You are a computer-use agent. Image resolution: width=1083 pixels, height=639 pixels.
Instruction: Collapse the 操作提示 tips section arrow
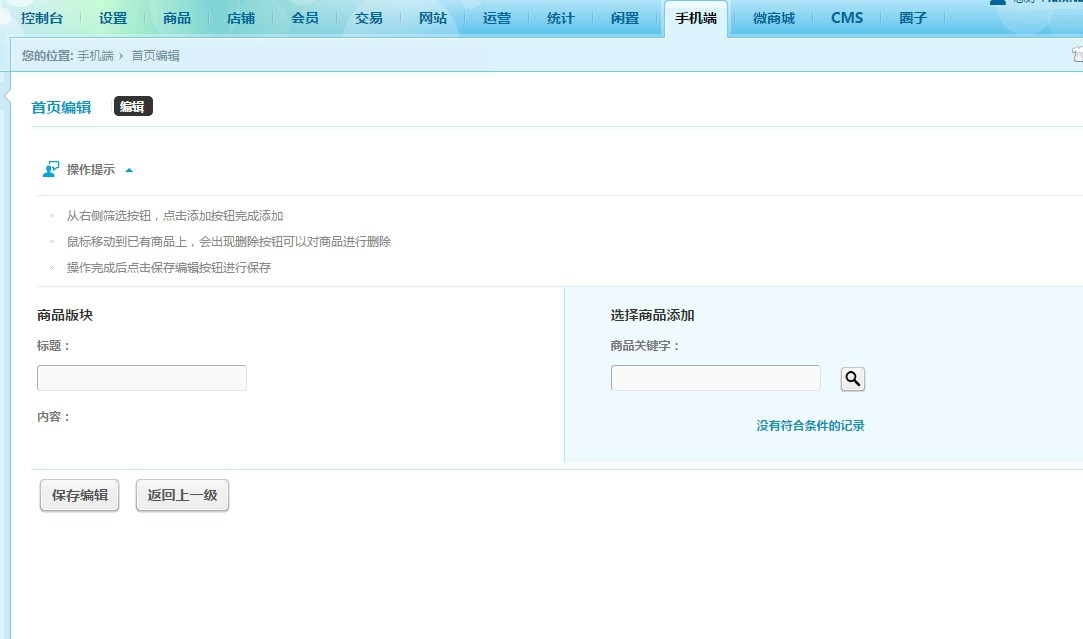[129, 170]
